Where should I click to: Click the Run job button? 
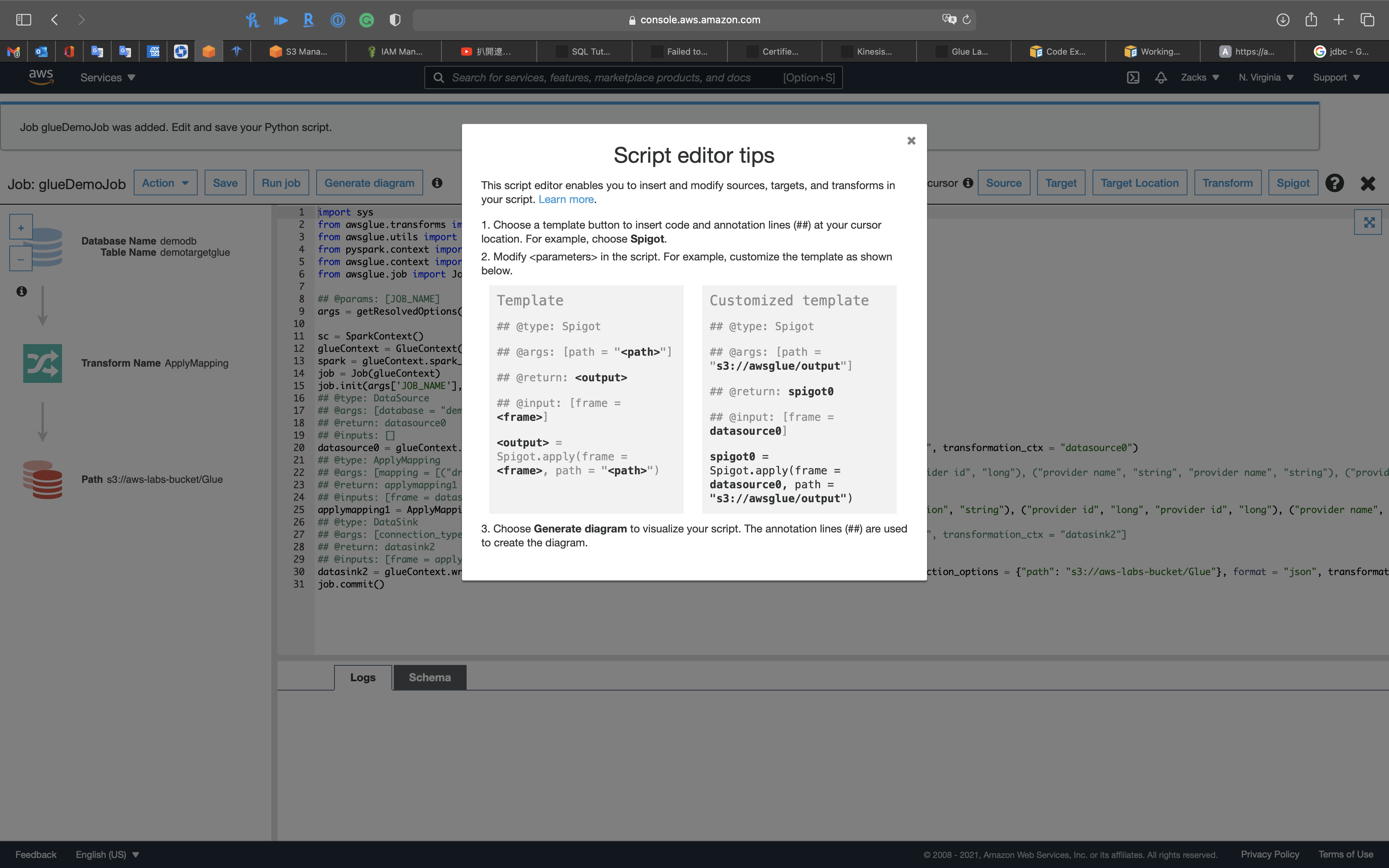281,183
